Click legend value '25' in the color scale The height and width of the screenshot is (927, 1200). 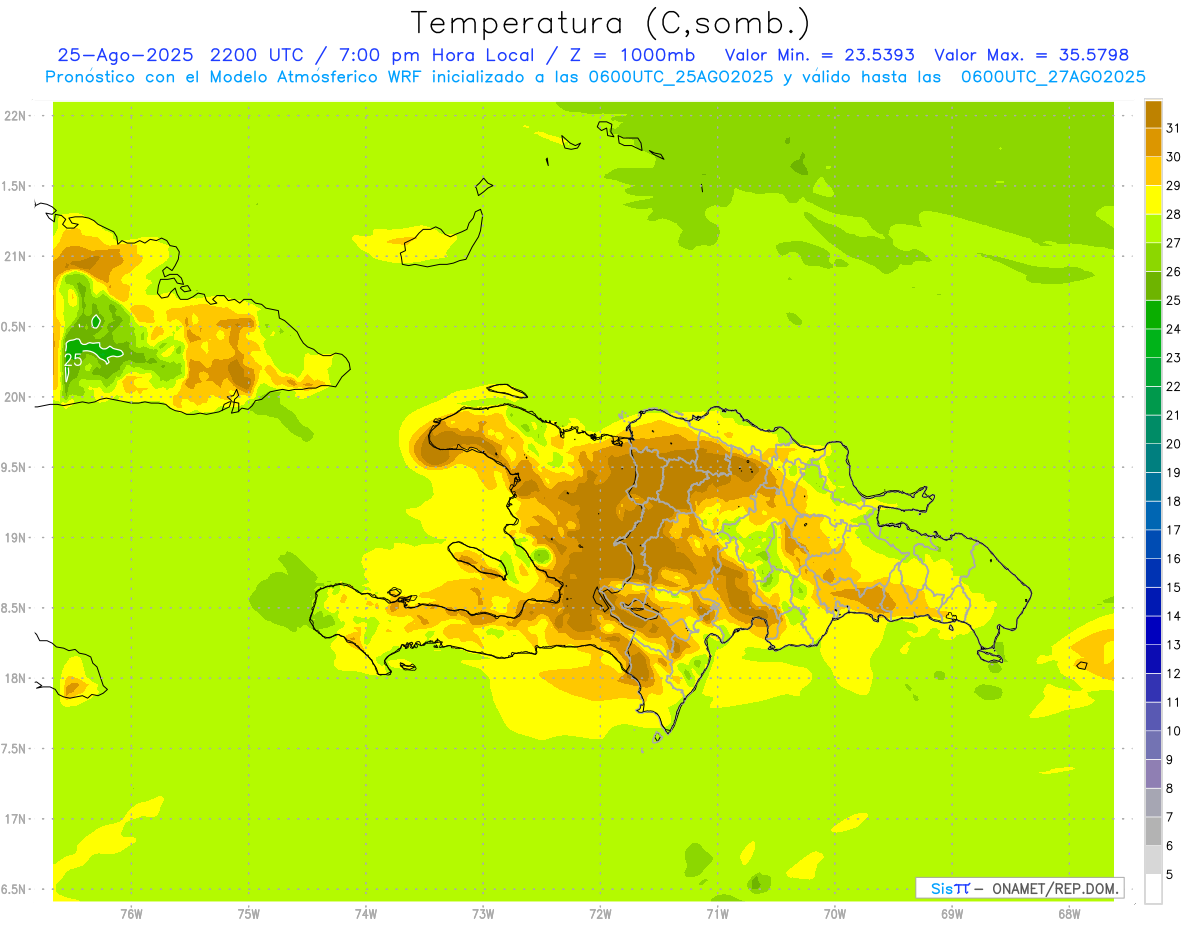(1174, 300)
